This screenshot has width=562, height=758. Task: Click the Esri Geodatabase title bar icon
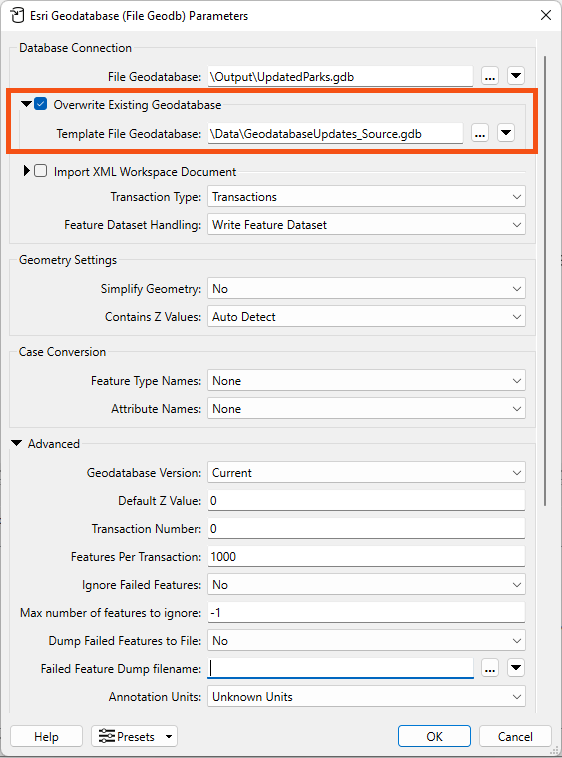pos(17,15)
